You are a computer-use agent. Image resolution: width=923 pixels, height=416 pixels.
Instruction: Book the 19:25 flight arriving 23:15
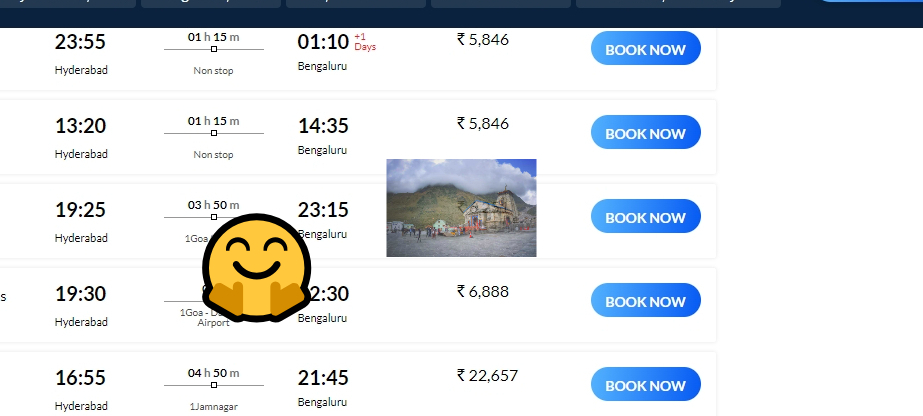click(x=646, y=217)
